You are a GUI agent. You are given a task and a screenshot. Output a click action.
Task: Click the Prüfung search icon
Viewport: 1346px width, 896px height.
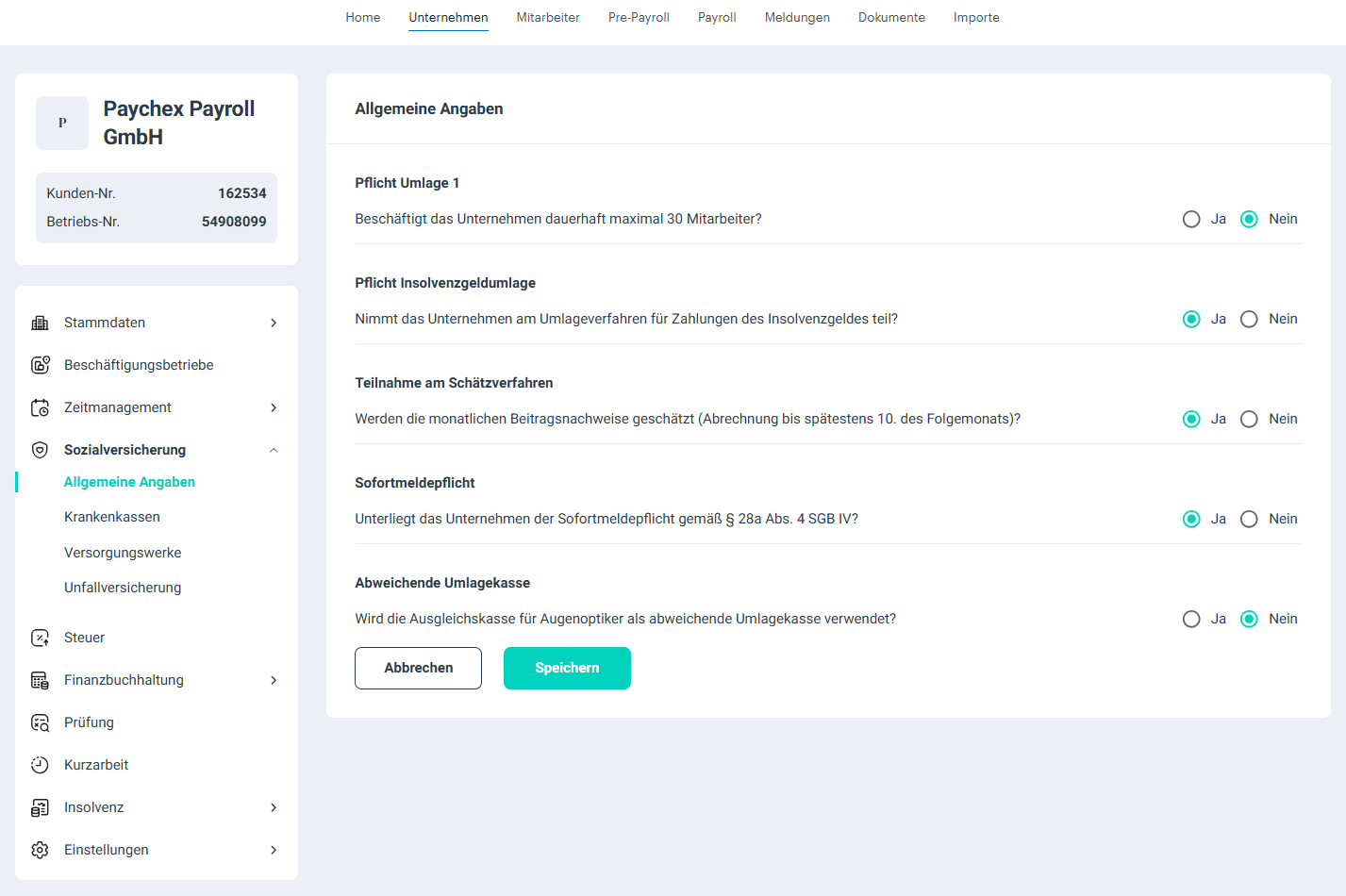click(40, 722)
